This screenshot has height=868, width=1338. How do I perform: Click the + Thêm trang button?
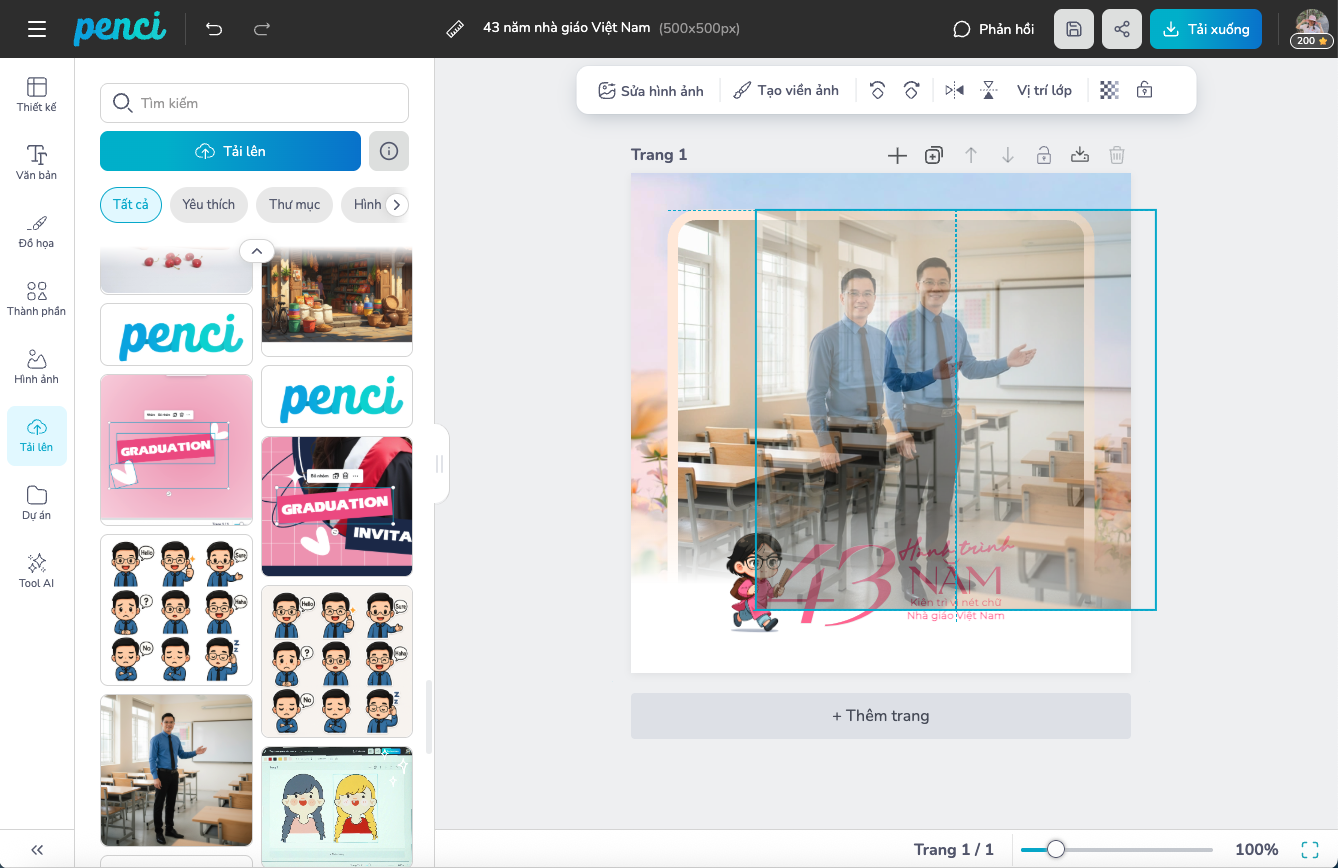pos(880,716)
